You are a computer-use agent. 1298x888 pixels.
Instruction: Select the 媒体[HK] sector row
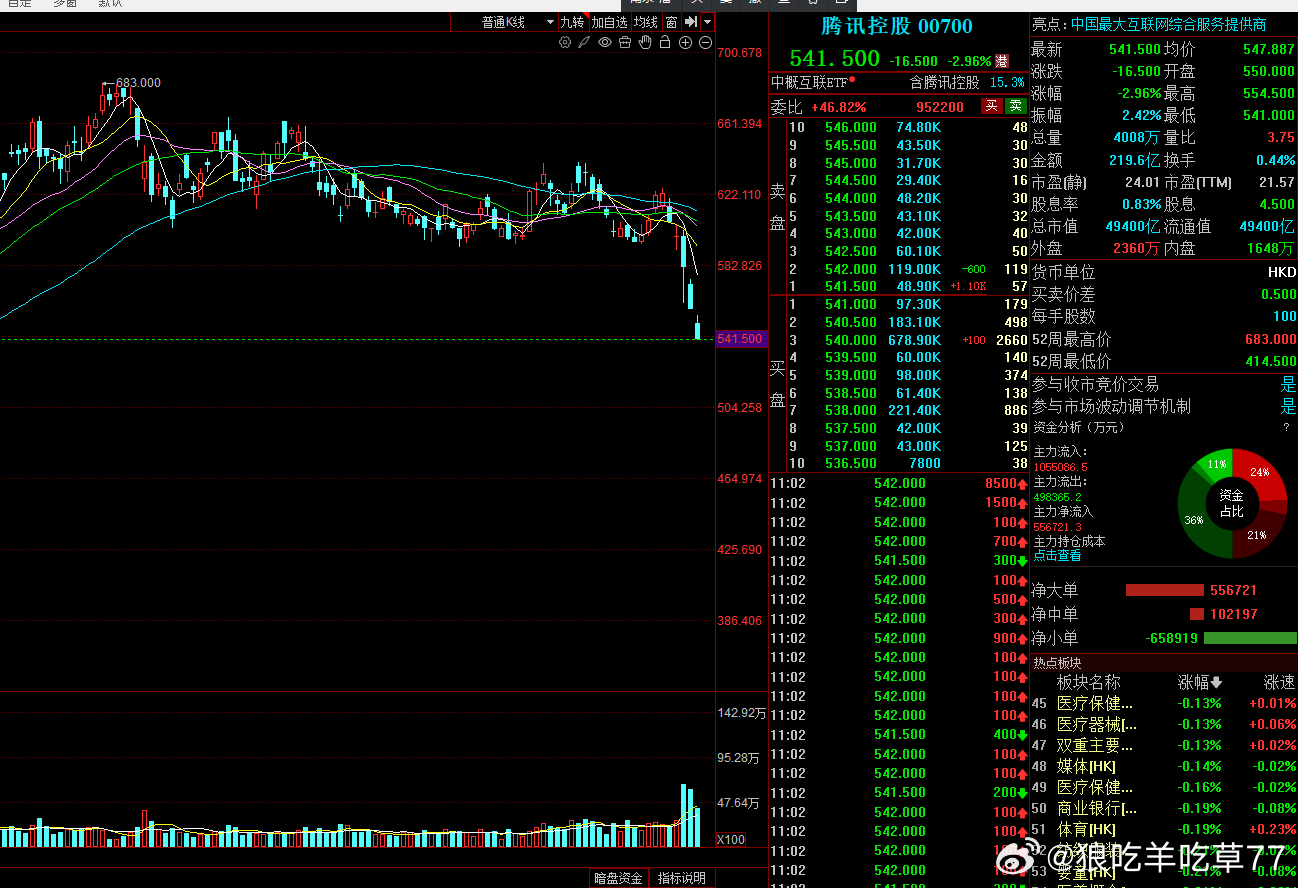coord(1164,766)
